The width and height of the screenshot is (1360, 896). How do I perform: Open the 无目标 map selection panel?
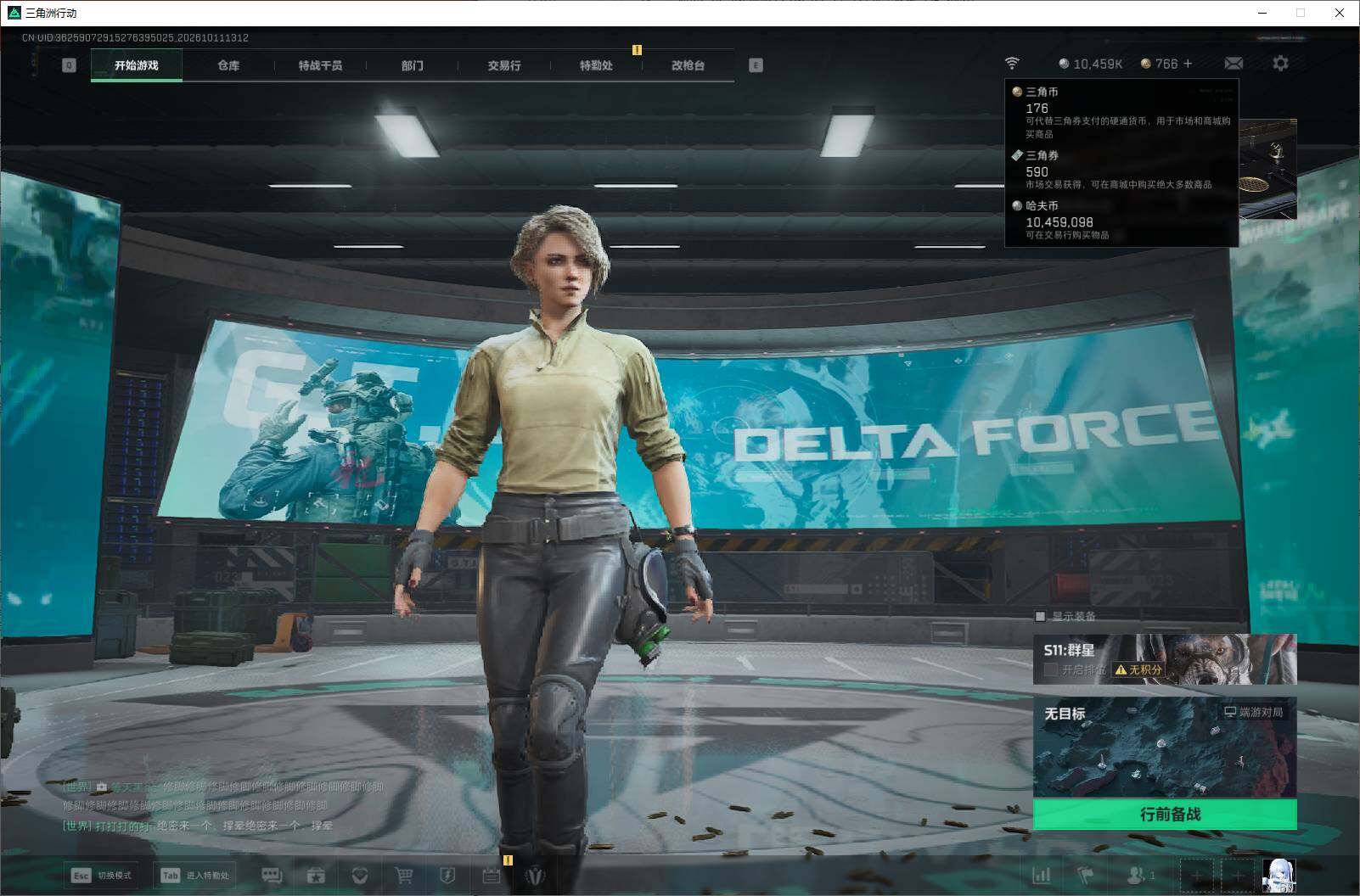tap(1165, 748)
